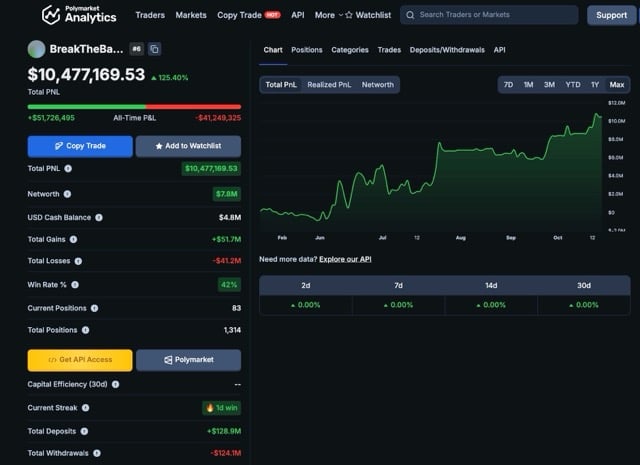Click Add to Watchlist button
Screen dimensions: 640x465
click(188, 146)
